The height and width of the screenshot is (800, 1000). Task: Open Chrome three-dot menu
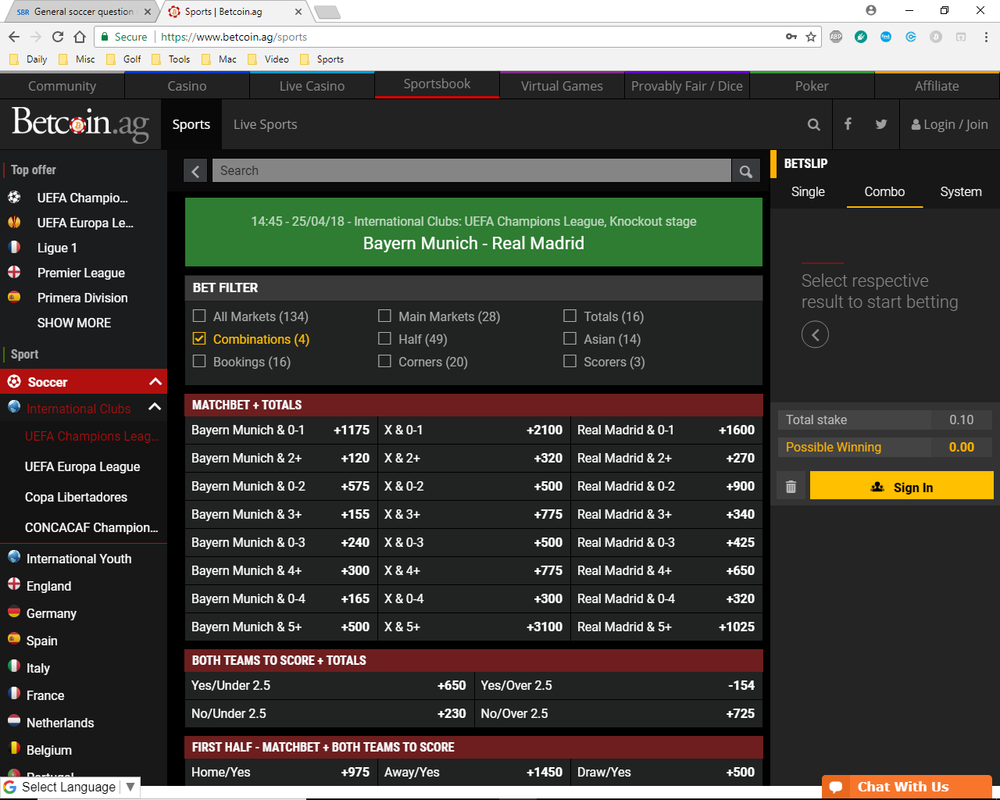click(985, 37)
